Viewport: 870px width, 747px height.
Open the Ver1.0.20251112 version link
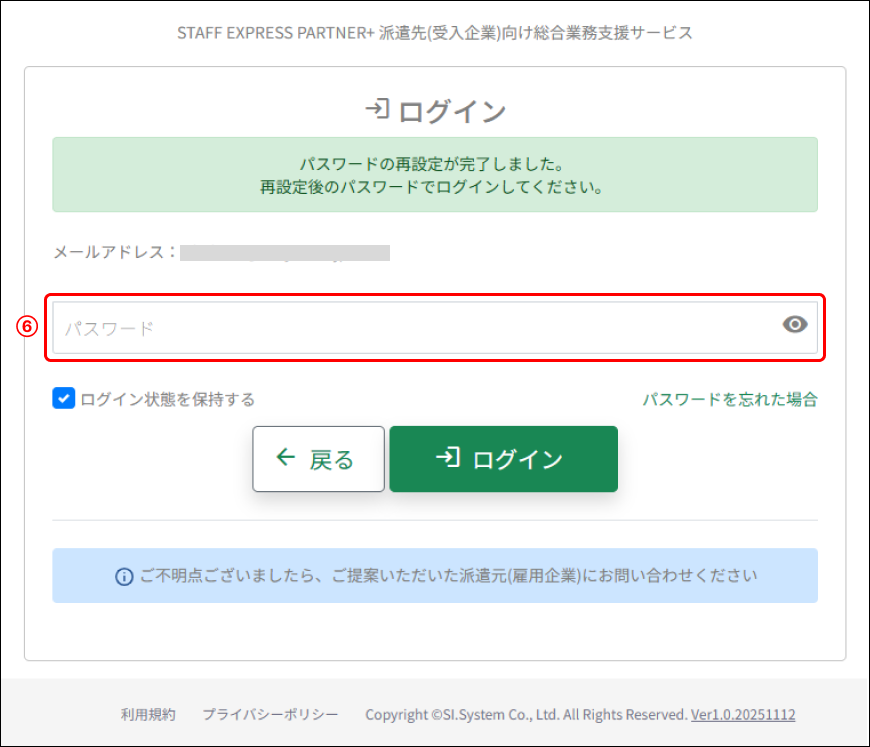pos(742,714)
